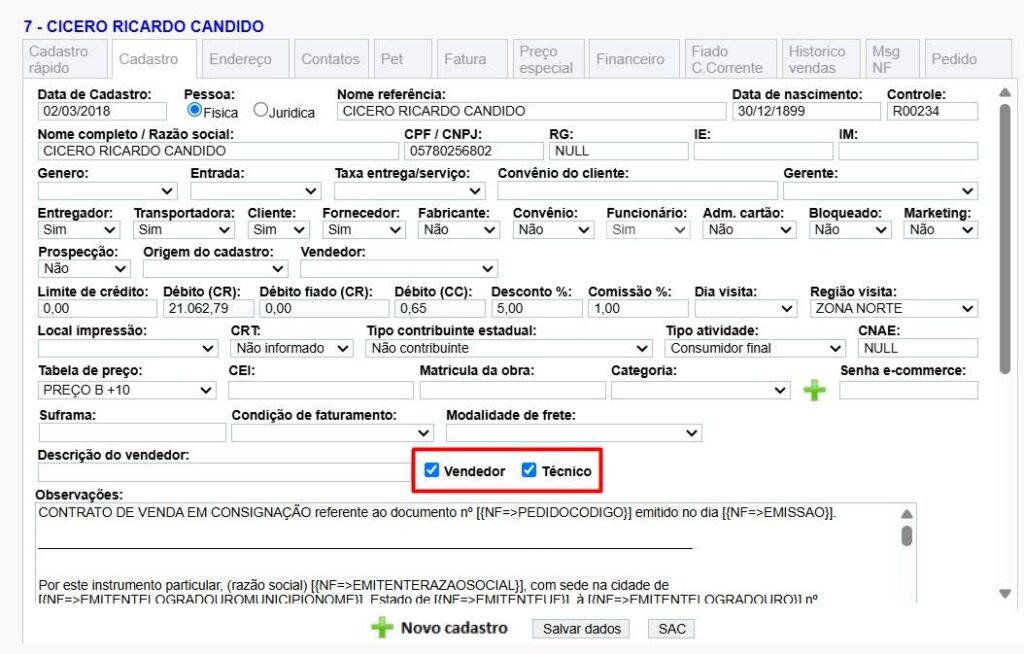Open the Fornecedor dropdown
Screen dimensions: 1024x654
[364, 230]
